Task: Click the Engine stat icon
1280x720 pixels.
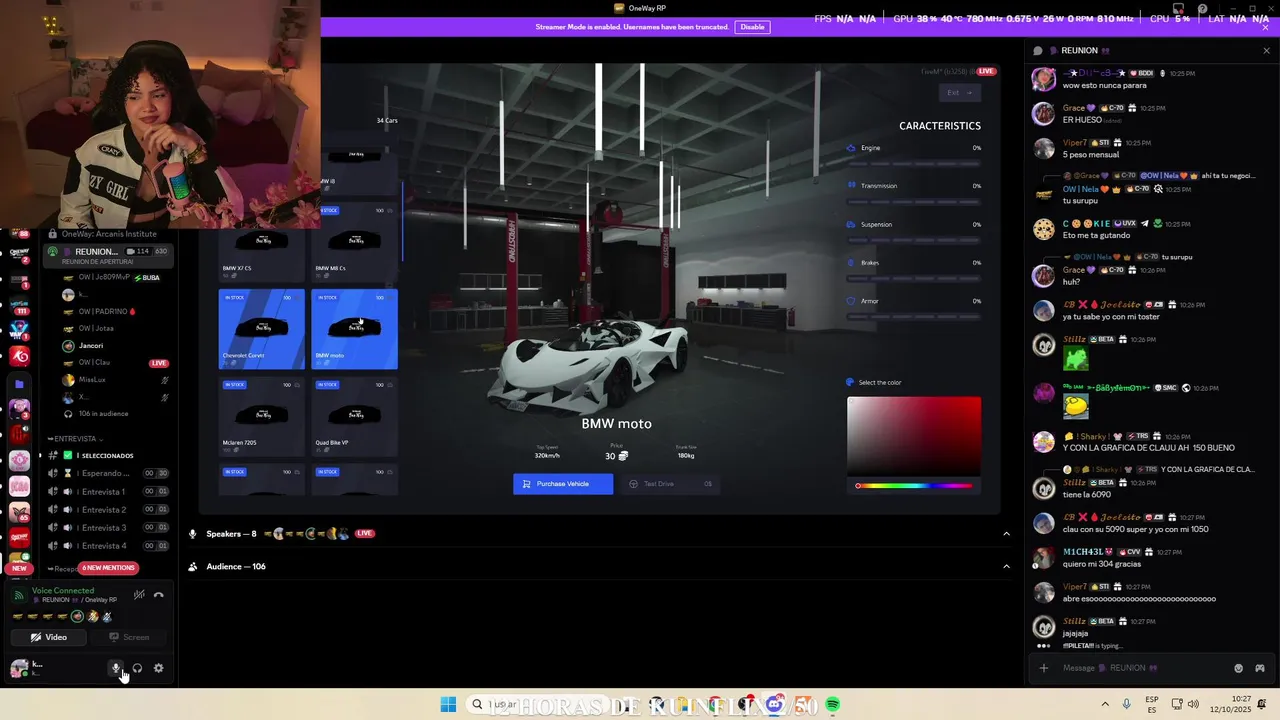Action: tap(852, 148)
